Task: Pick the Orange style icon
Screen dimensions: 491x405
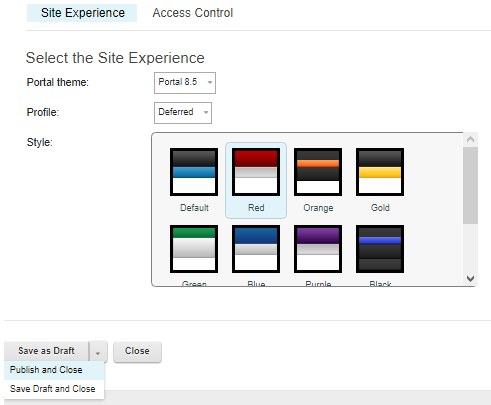Action: [318, 172]
